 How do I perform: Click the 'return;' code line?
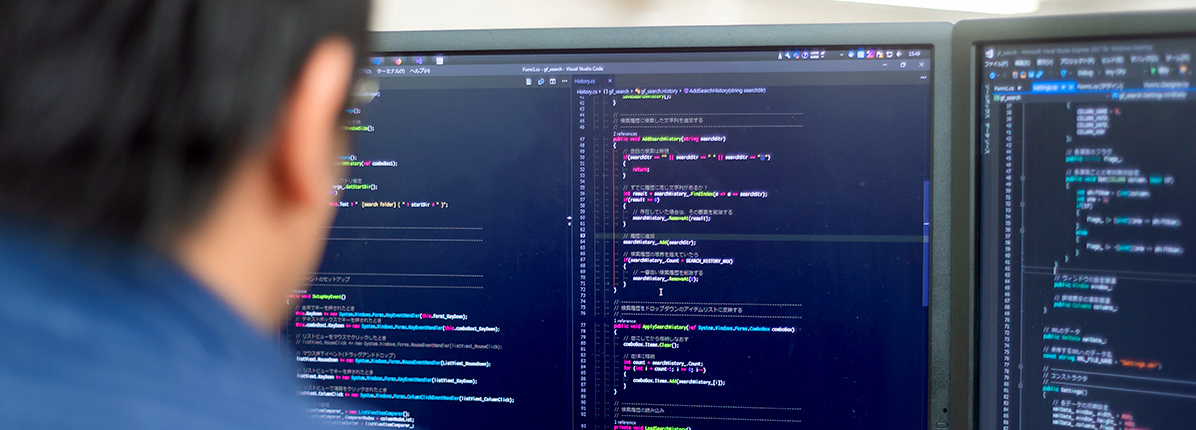[641, 169]
